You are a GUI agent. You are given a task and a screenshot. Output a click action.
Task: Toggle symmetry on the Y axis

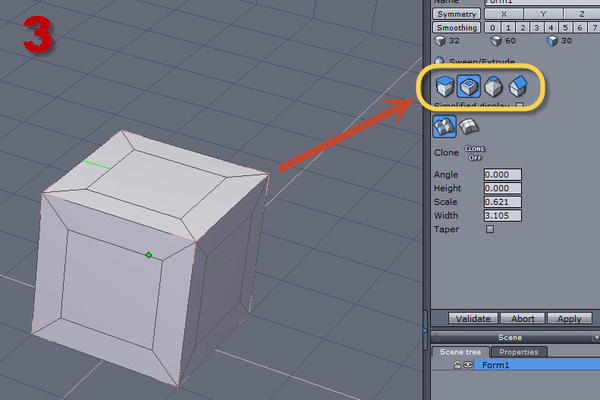click(543, 14)
